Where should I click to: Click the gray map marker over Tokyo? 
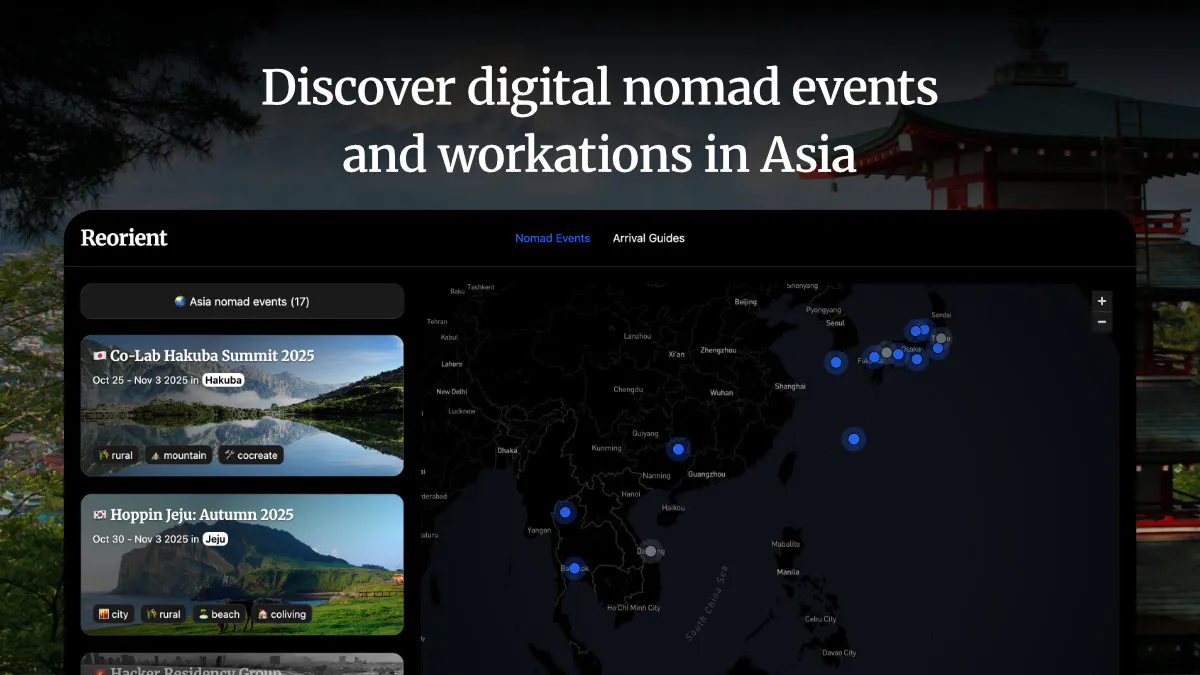click(941, 338)
